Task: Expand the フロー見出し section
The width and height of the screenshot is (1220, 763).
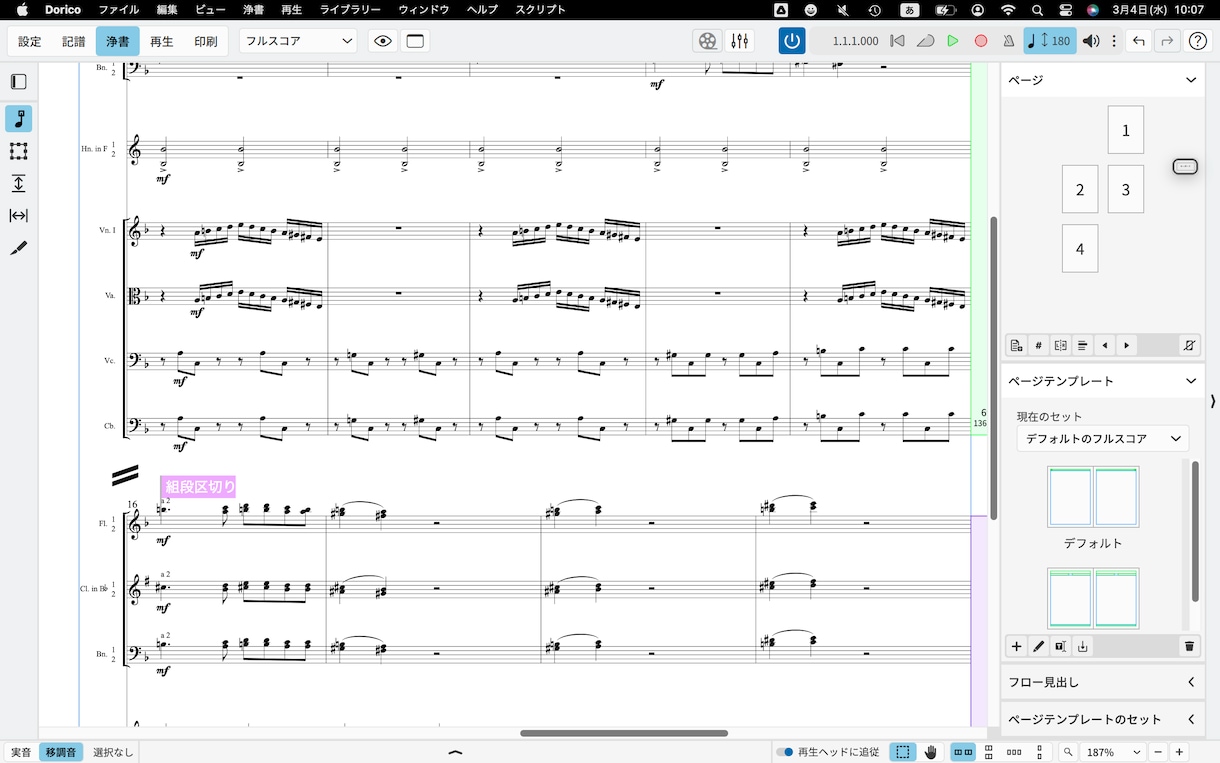Action: pyautogui.click(x=1191, y=682)
